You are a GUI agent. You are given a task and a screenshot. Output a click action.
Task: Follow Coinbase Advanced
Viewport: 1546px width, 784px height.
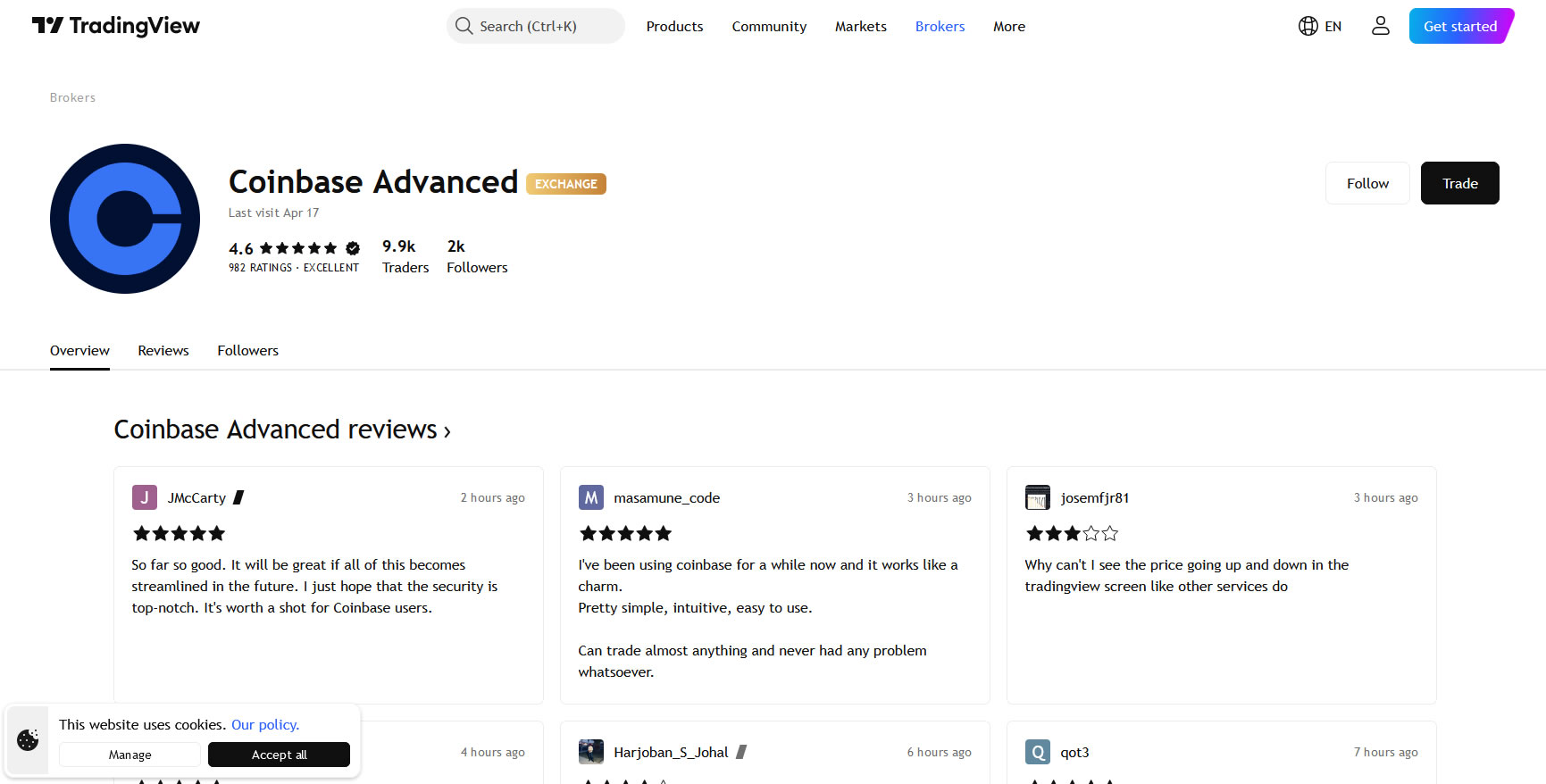(1366, 183)
